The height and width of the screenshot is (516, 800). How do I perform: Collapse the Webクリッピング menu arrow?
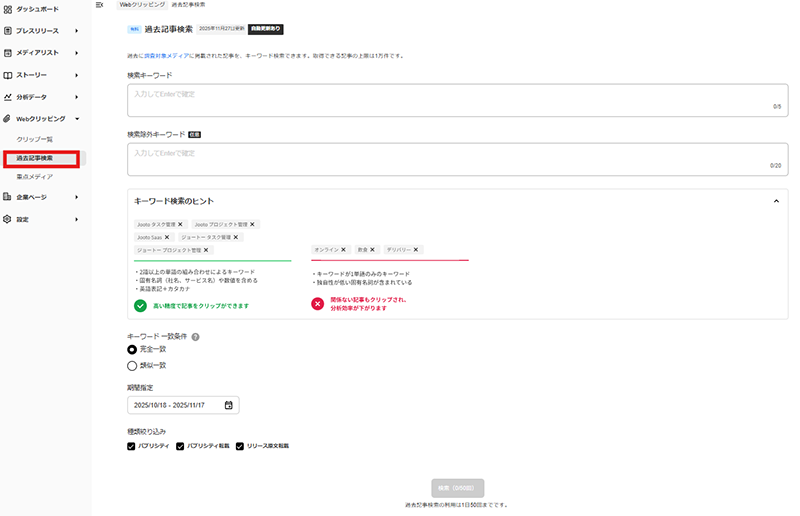click(x=77, y=119)
